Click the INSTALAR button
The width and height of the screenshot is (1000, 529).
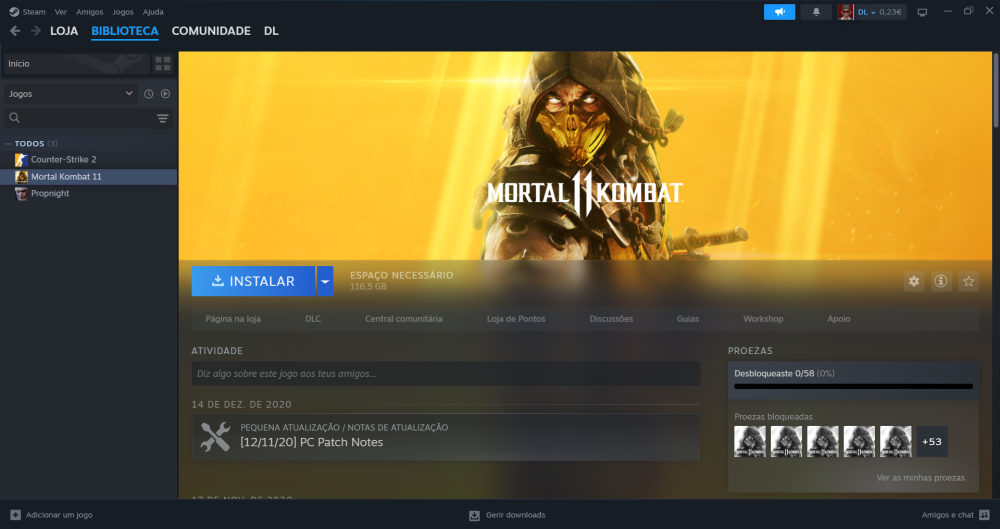[253, 281]
